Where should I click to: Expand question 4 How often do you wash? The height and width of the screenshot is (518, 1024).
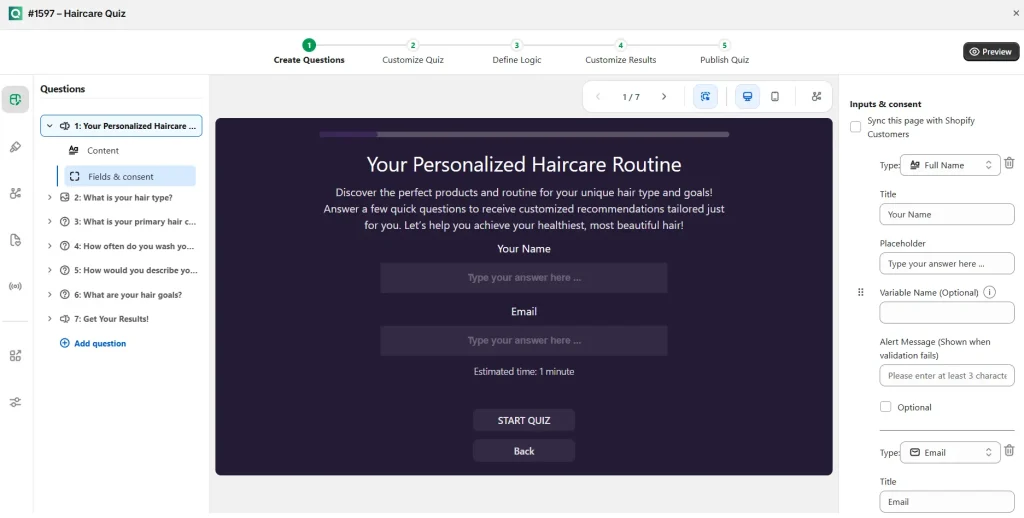coord(50,246)
